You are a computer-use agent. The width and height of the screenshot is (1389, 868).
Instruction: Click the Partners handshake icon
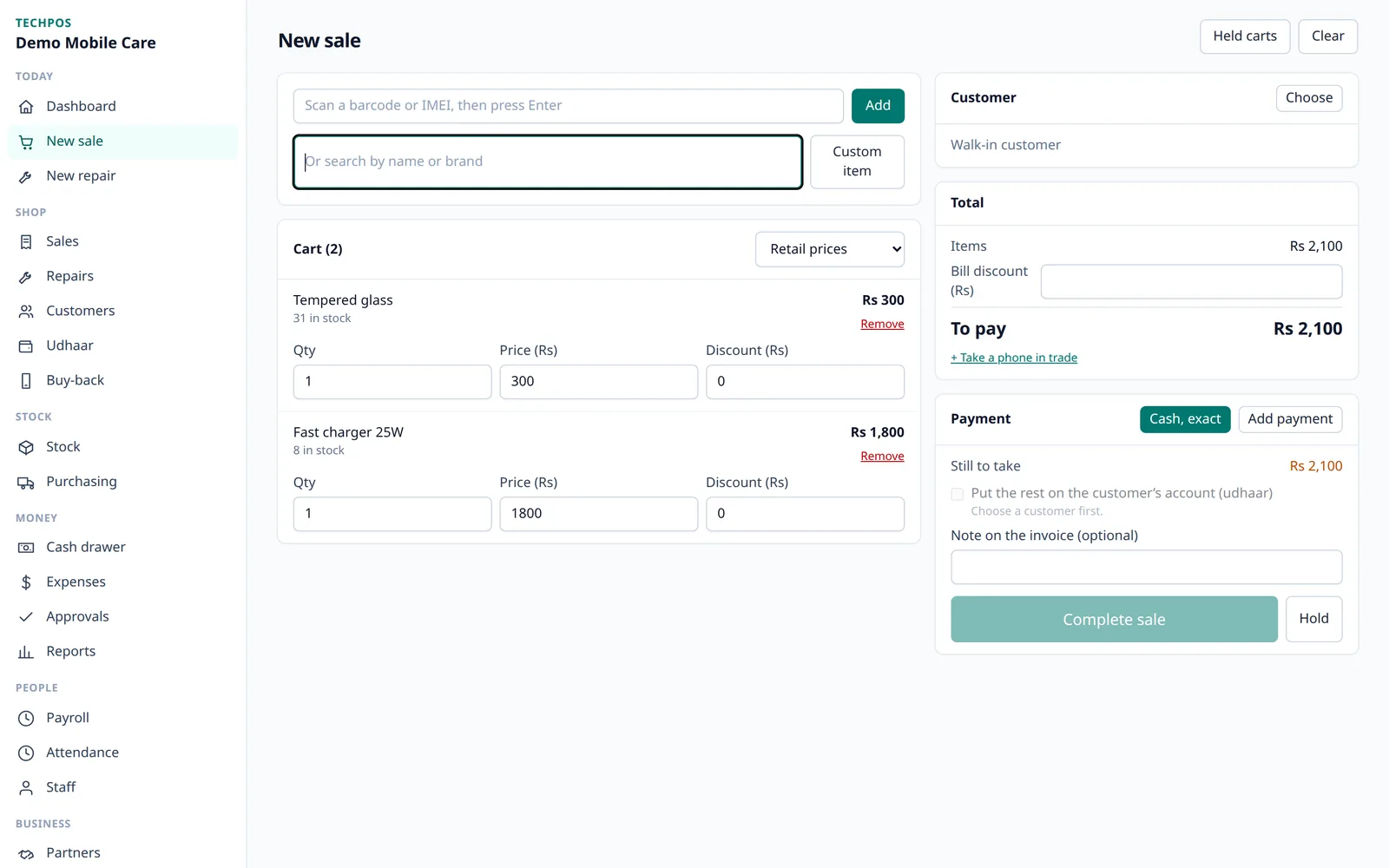(x=26, y=853)
